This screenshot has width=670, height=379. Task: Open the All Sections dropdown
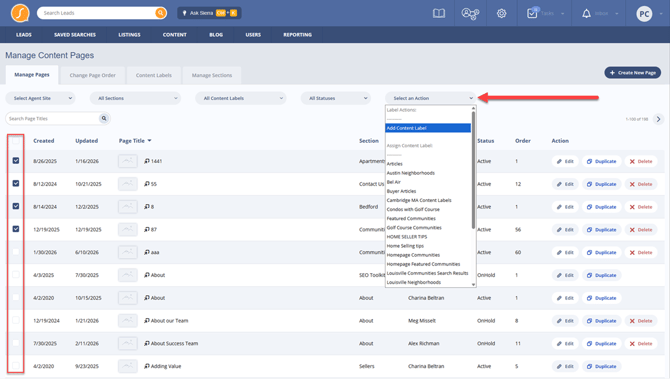[135, 98]
